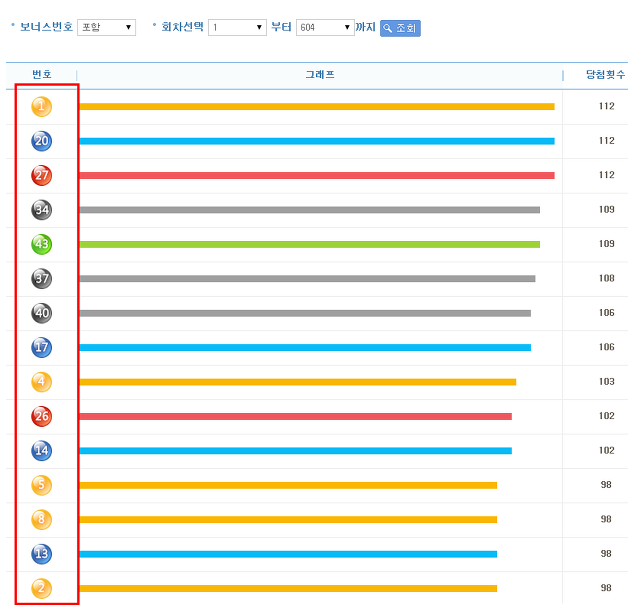The height and width of the screenshot is (605, 628).
Task: Click the 회차선택 label
Action: click(x=183, y=27)
